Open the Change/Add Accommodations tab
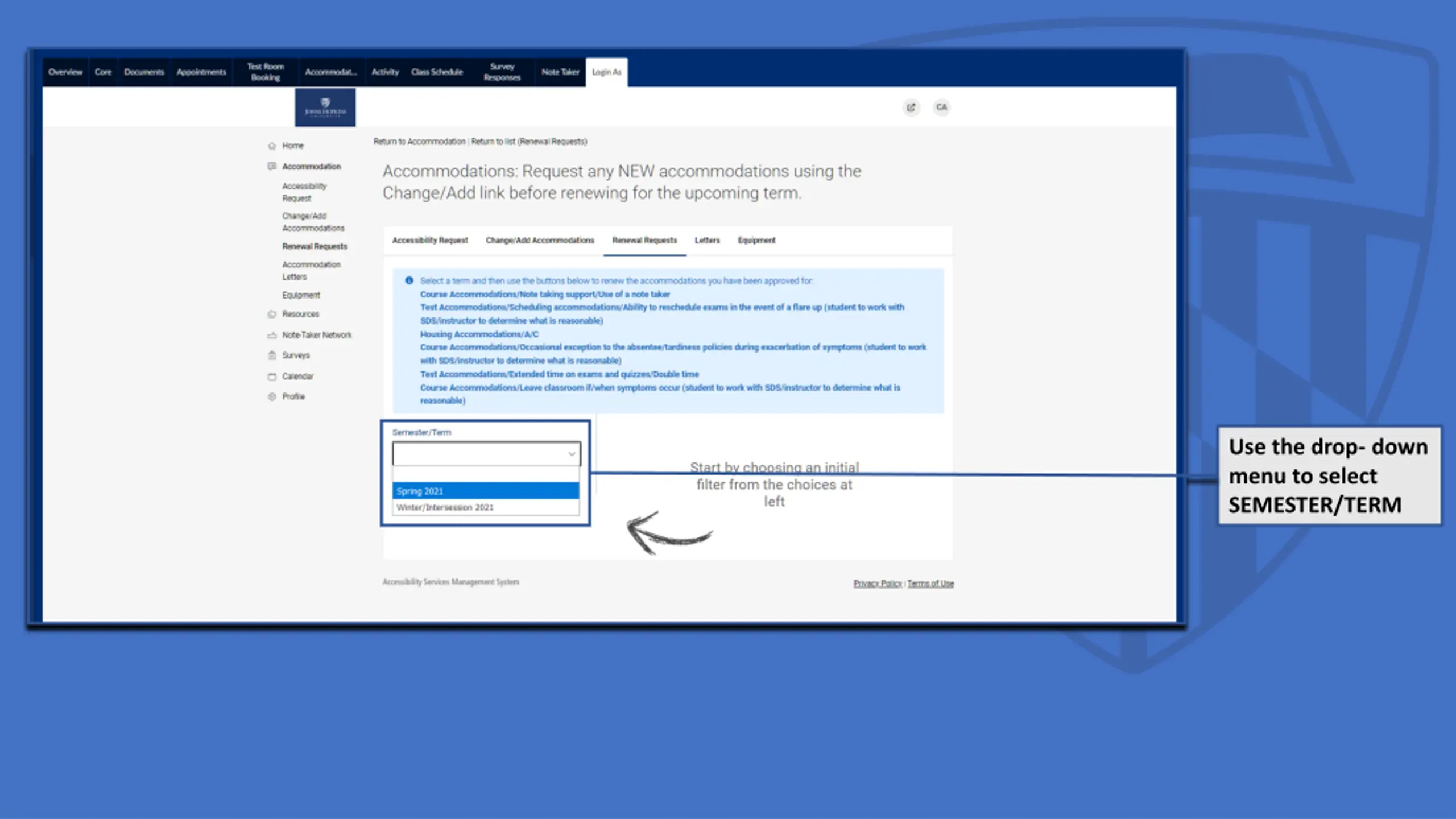This screenshot has height=819, width=1456. 539,240
